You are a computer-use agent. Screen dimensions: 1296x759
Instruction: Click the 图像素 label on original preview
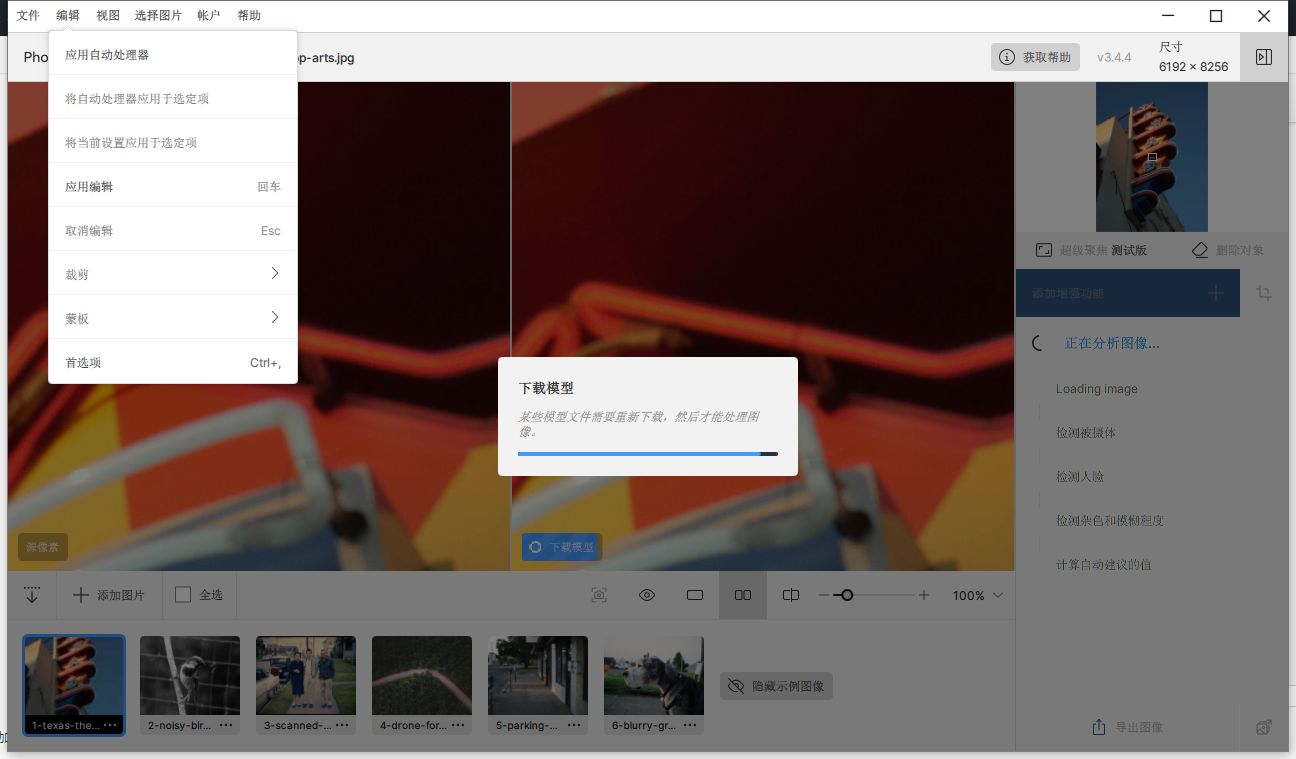pyautogui.click(x=43, y=547)
